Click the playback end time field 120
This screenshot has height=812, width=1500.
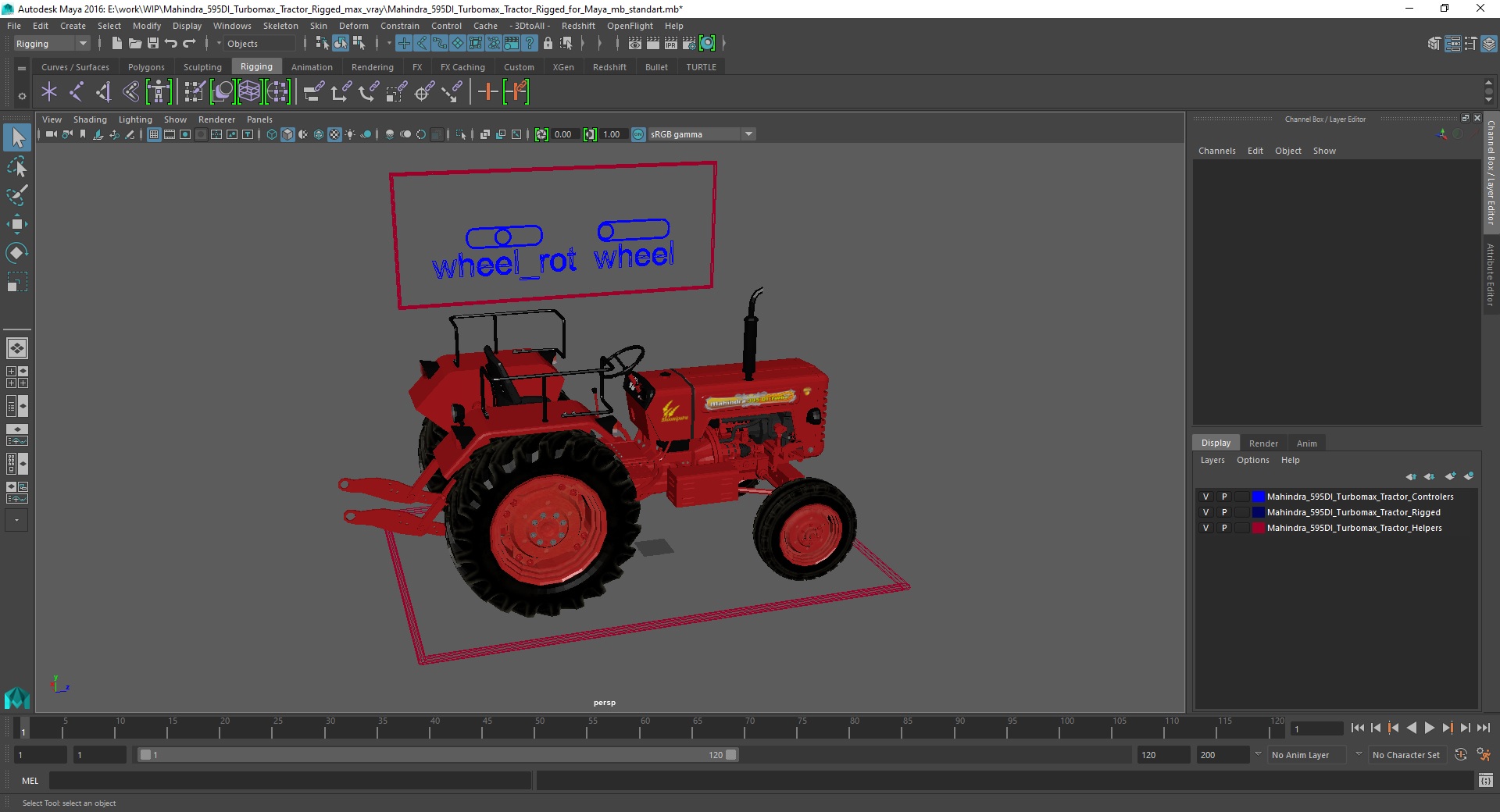coord(1162,755)
